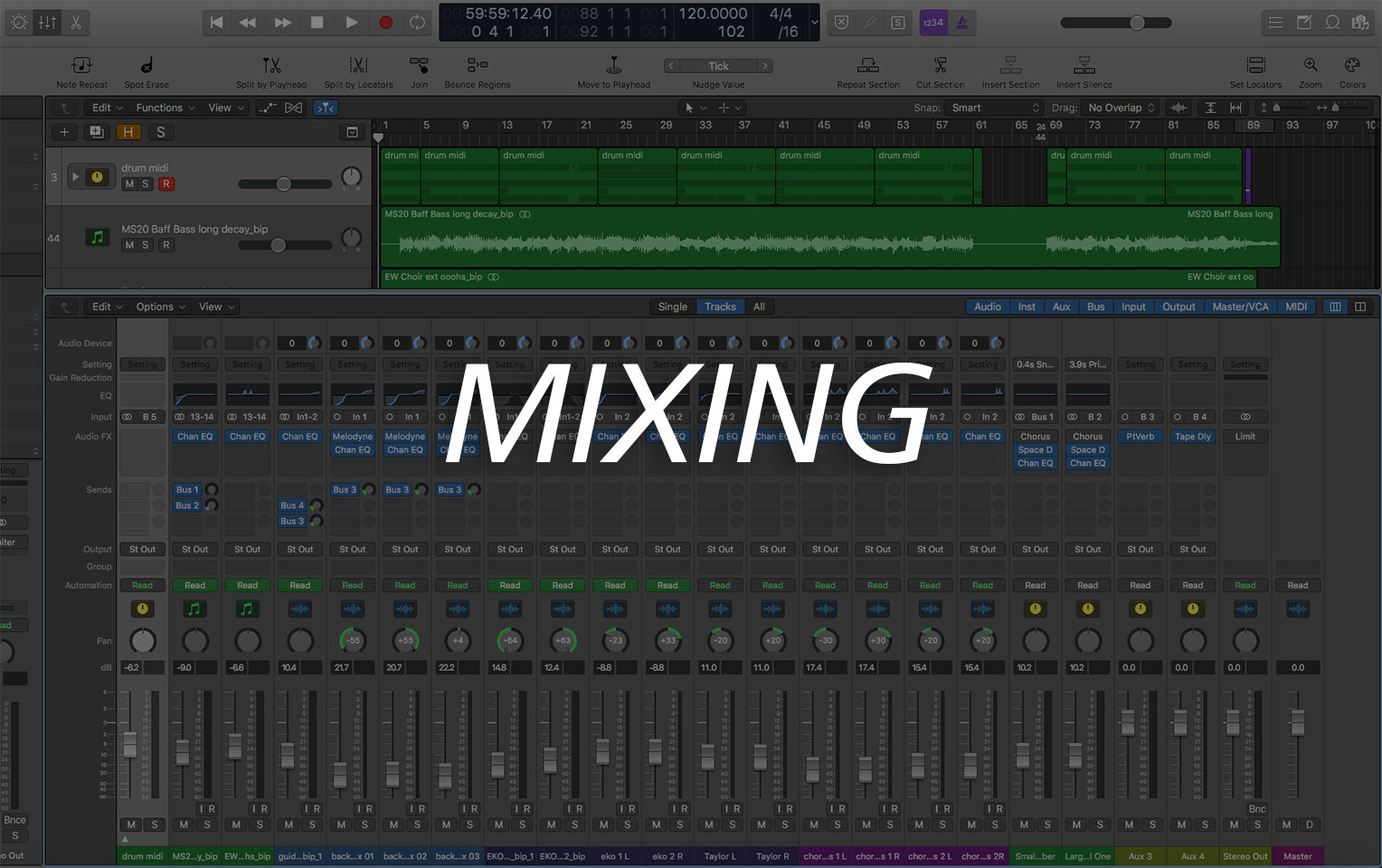Toggle record enable on drum midi track
The width and height of the screenshot is (1382, 868).
pyautogui.click(x=166, y=184)
